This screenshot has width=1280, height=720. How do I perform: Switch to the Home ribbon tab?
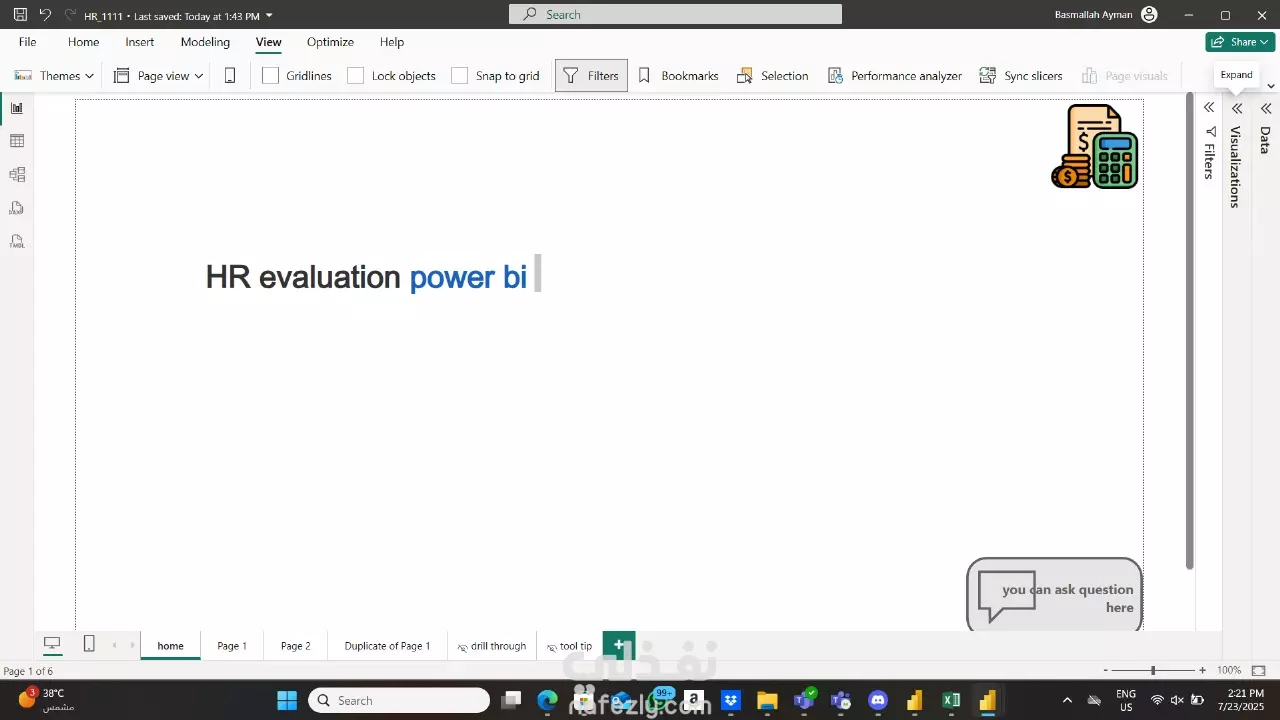(x=83, y=42)
